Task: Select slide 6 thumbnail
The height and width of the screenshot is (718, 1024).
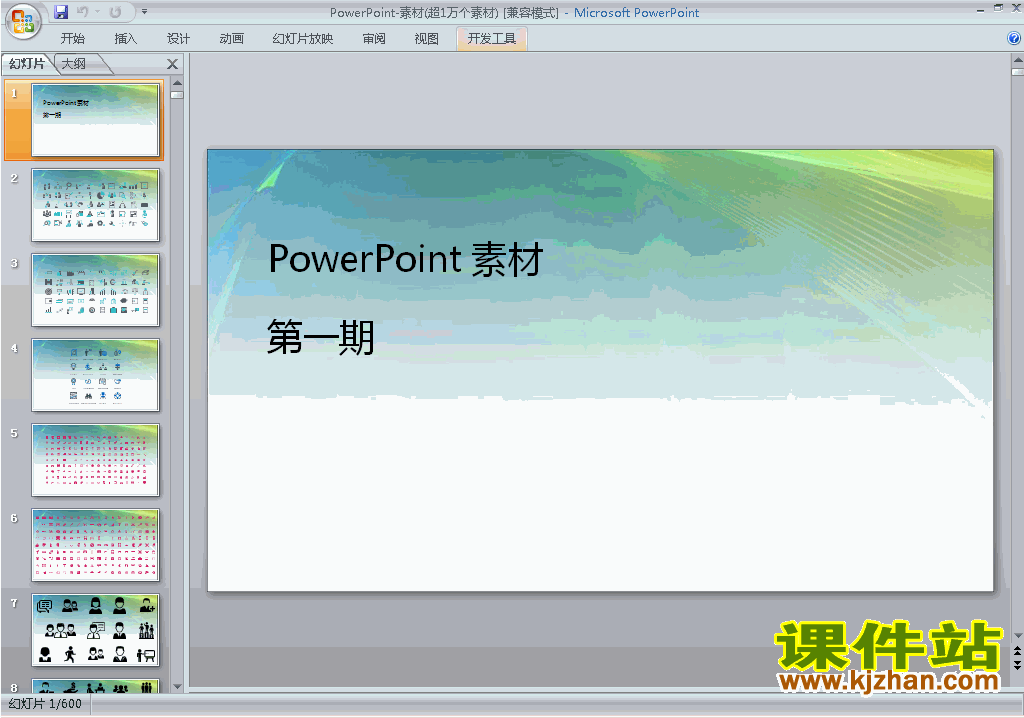Action: 95,545
